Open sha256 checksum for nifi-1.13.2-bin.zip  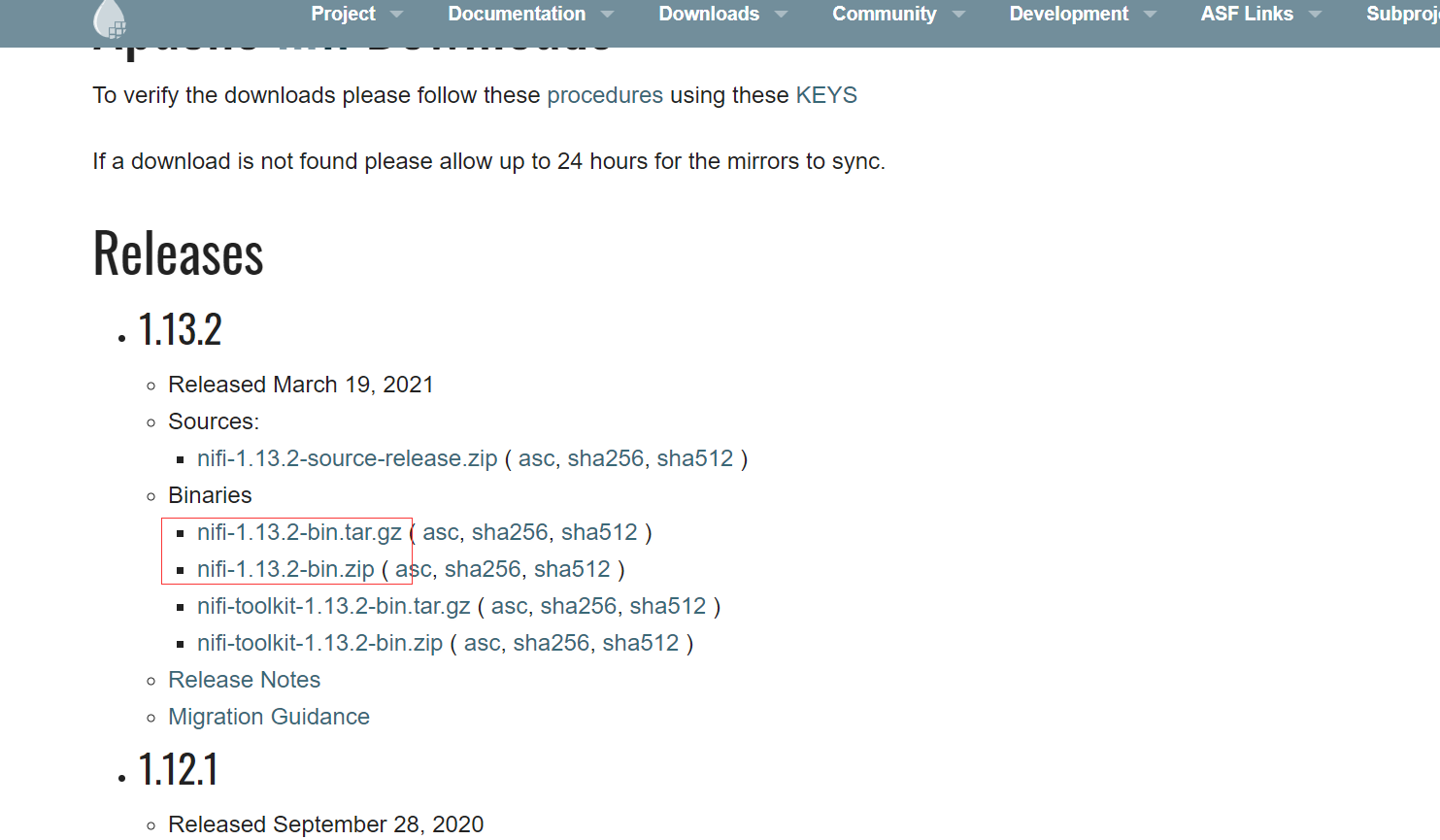(483, 569)
